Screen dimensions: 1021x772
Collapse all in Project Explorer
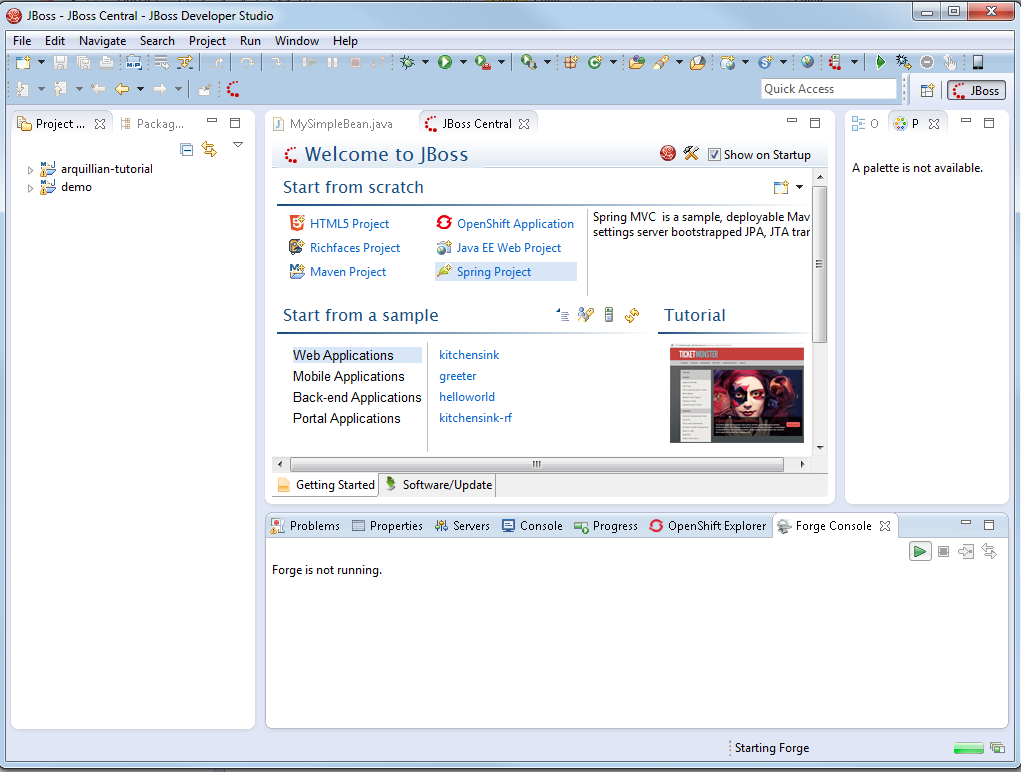click(x=186, y=149)
